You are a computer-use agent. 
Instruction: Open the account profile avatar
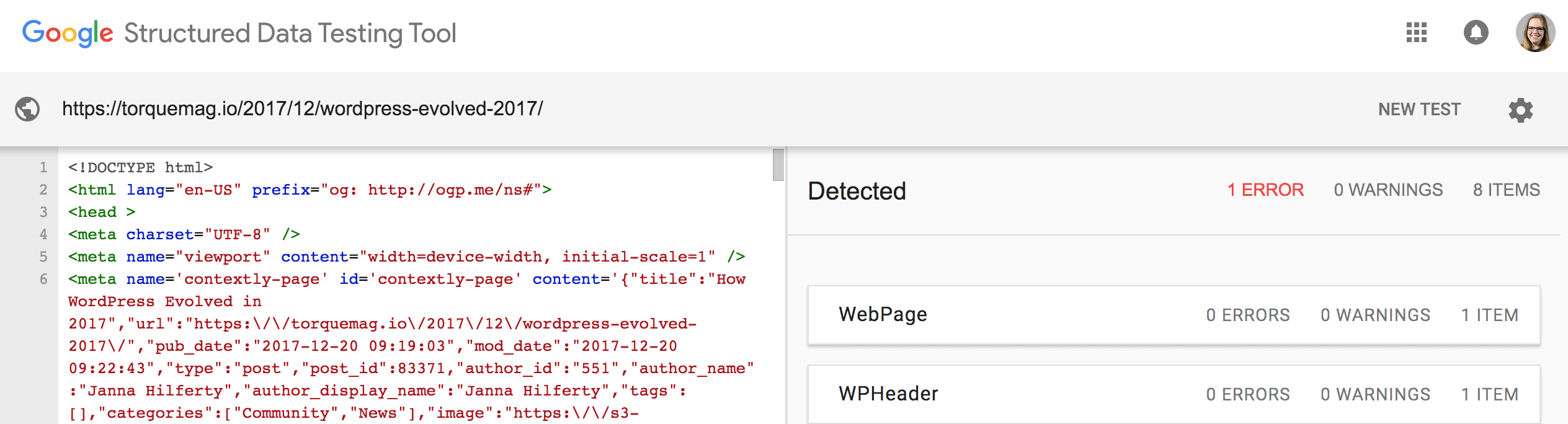point(1535,32)
